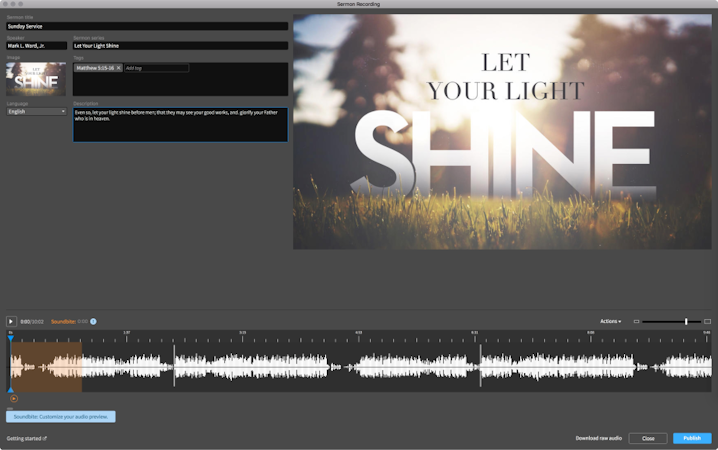Screen dimensions: 718x450
Task: Open the Actions dropdown menu
Action: point(611,321)
